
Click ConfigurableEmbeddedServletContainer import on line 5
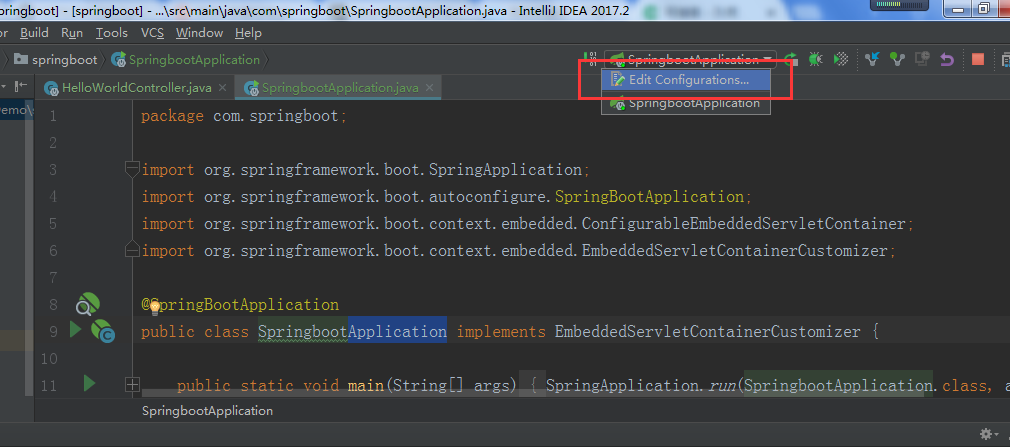tap(743, 224)
